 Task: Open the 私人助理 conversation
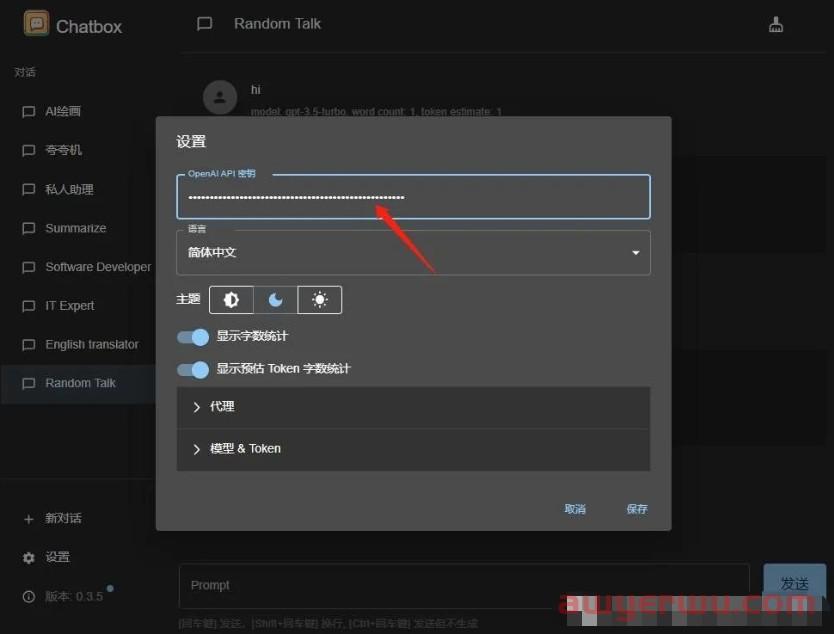point(78,189)
